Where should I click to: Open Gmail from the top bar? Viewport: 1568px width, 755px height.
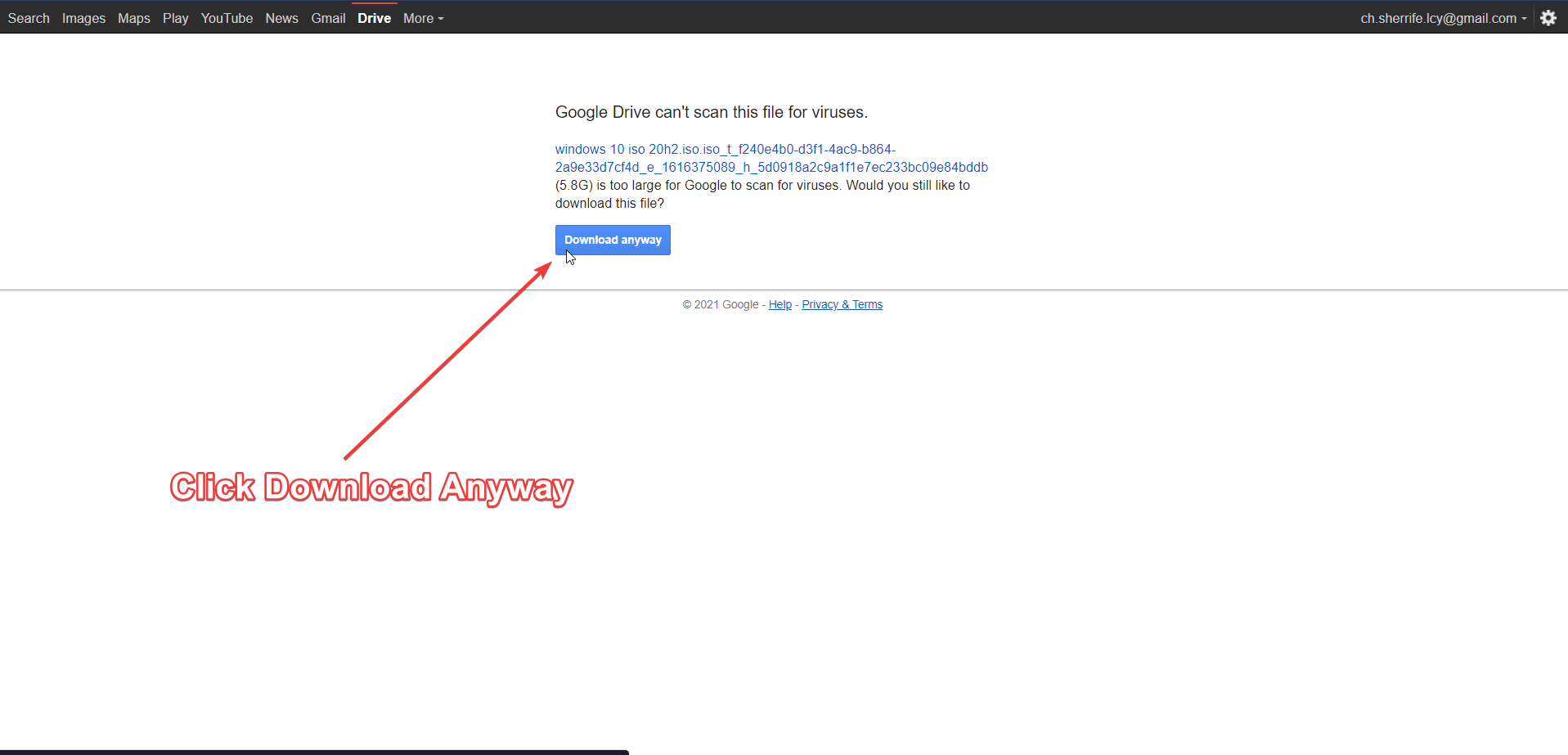click(x=328, y=18)
